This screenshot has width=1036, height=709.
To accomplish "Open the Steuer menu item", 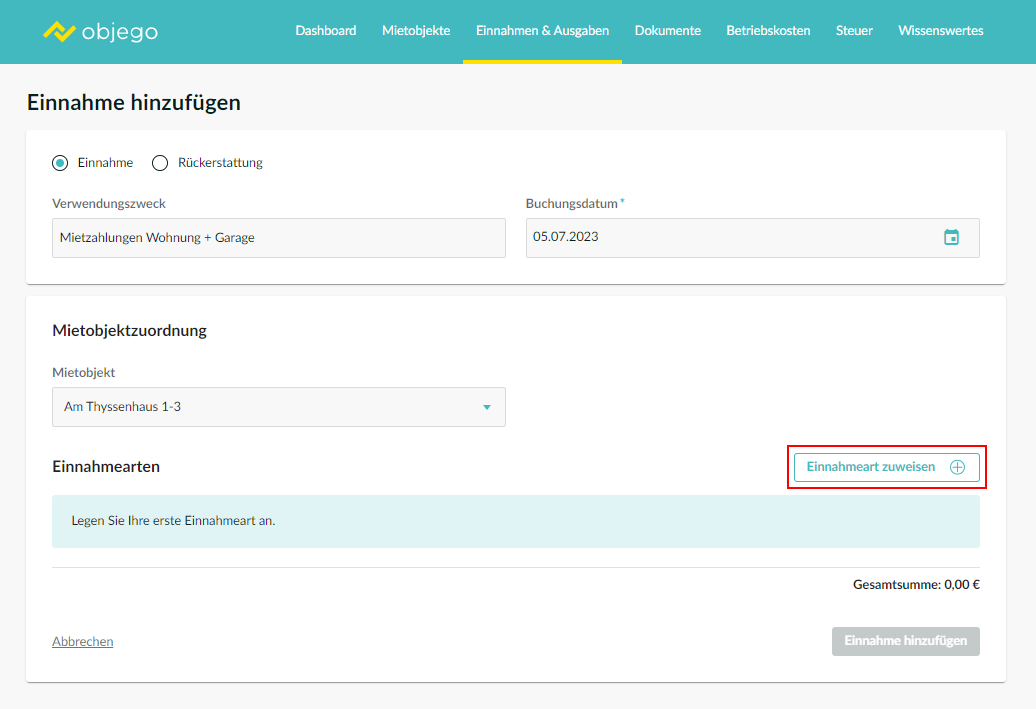I will coord(854,31).
